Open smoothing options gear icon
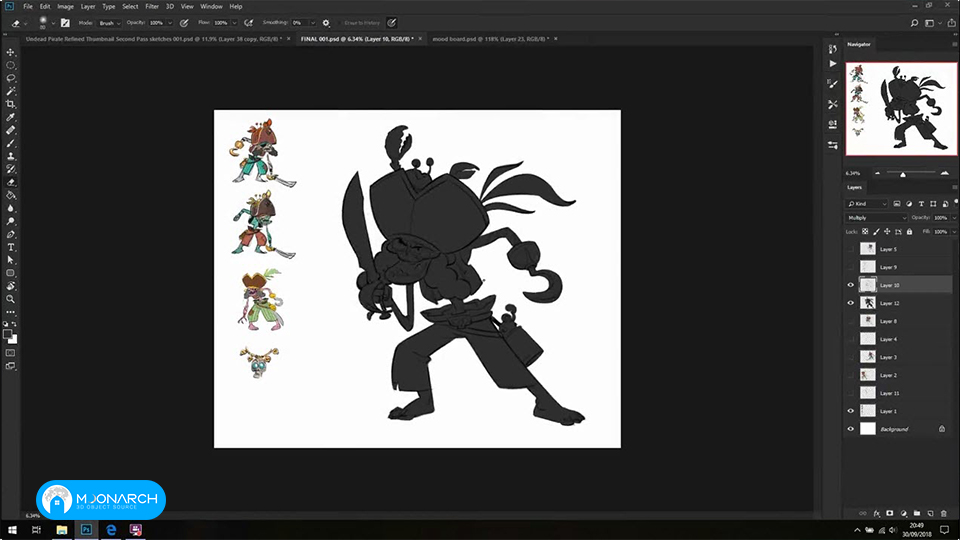The image size is (960, 540). [326, 23]
